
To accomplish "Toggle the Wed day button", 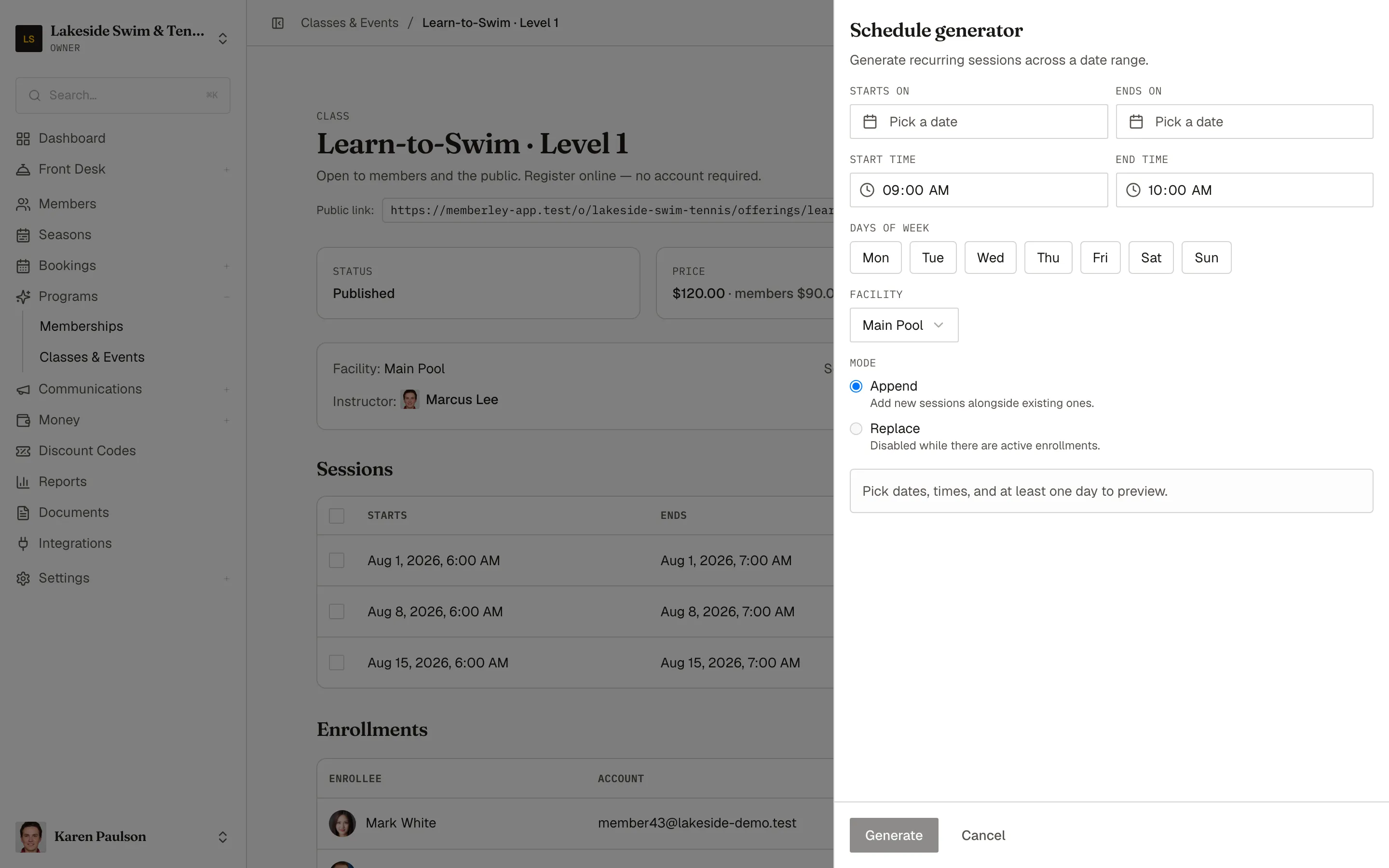I will [990, 258].
